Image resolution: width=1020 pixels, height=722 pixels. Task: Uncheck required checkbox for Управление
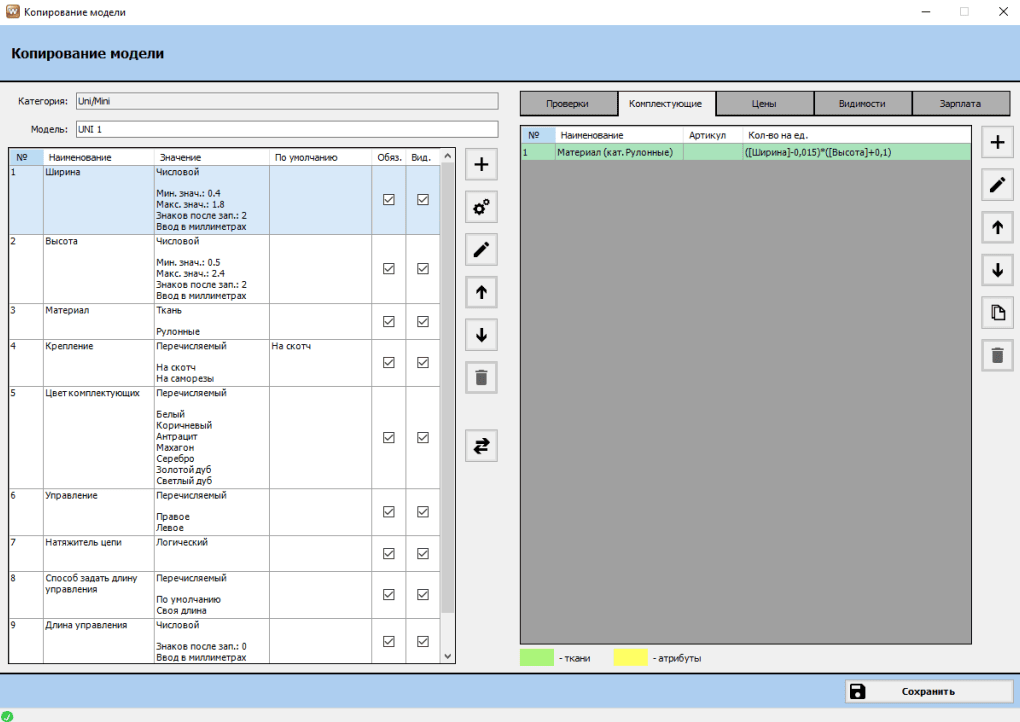coord(389,511)
